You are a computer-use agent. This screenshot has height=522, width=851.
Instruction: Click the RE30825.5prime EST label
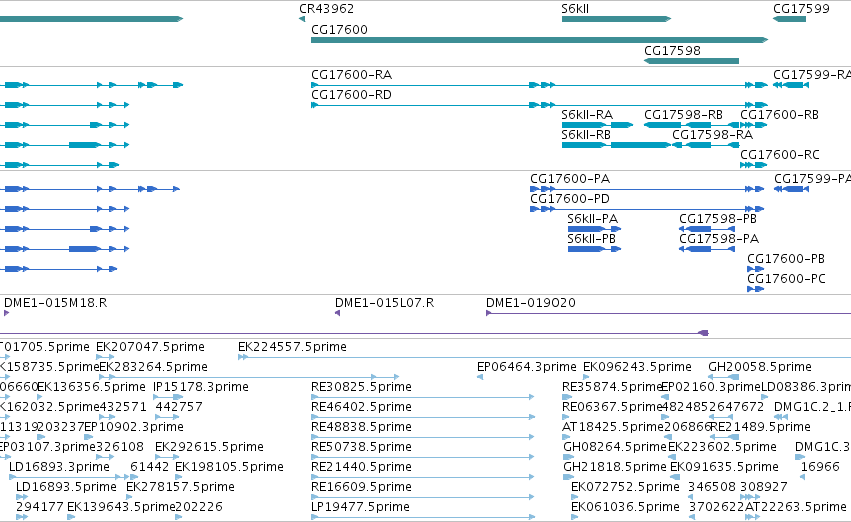[361, 387]
